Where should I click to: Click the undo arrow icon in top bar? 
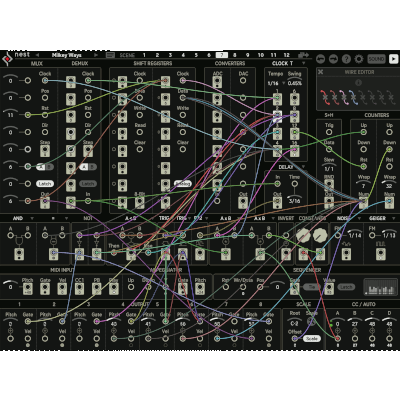(320, 59)
